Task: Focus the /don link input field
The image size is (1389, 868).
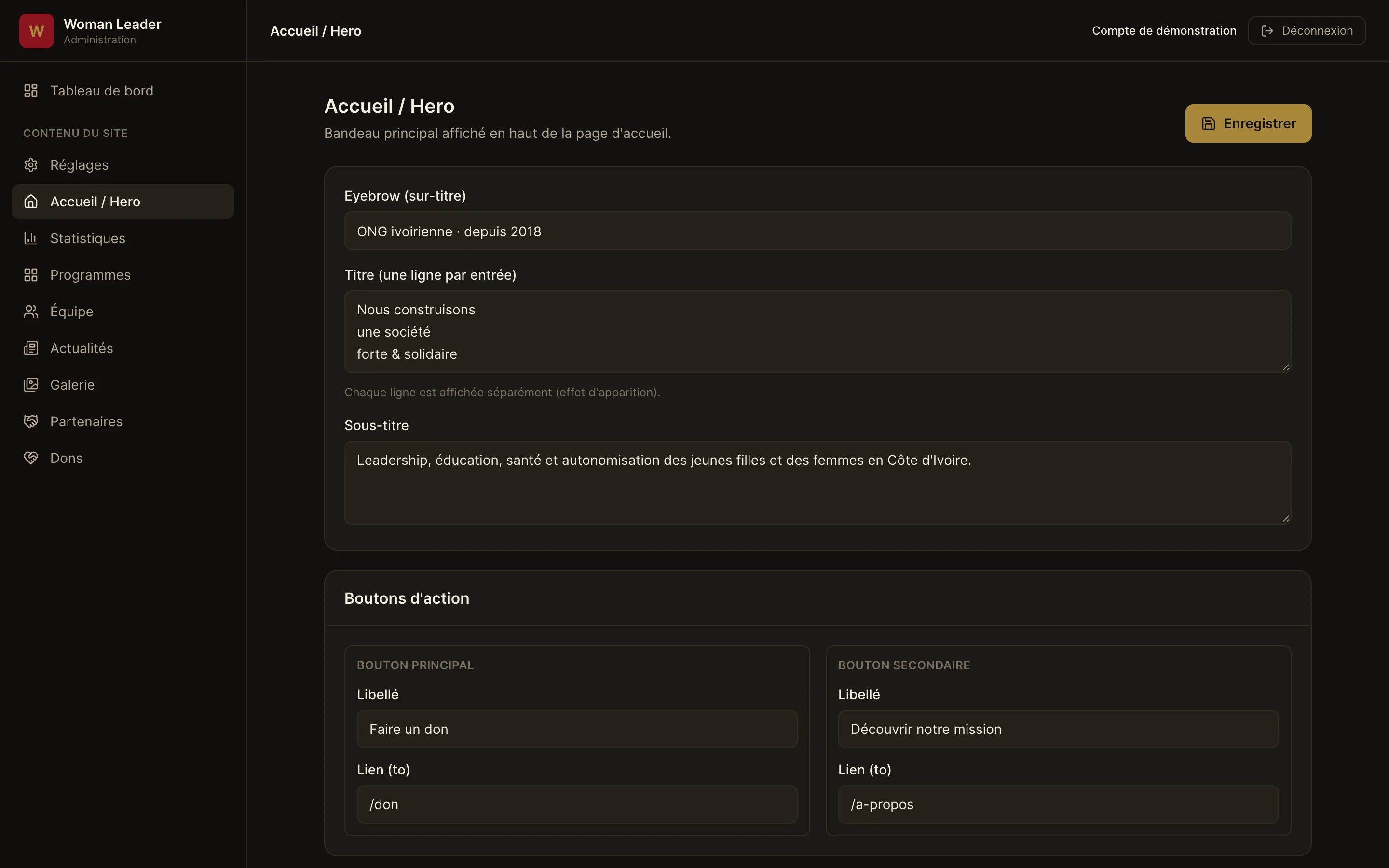Action: 577,804
